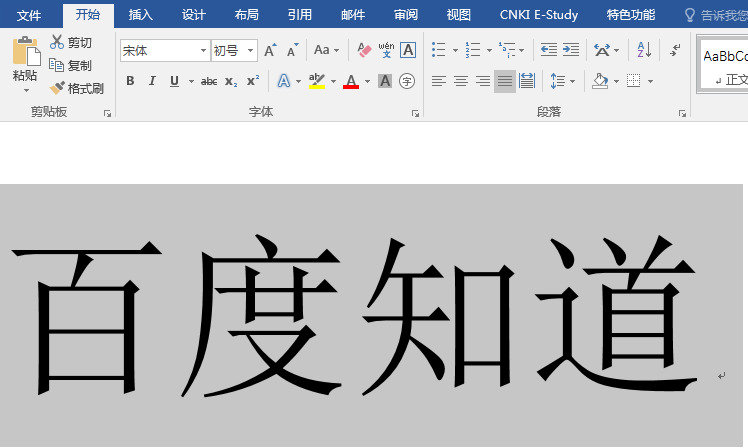The height and width of the screenshot is (448, 748).
Task: Switch to the 引用 References tab
Action: point(300,15)
